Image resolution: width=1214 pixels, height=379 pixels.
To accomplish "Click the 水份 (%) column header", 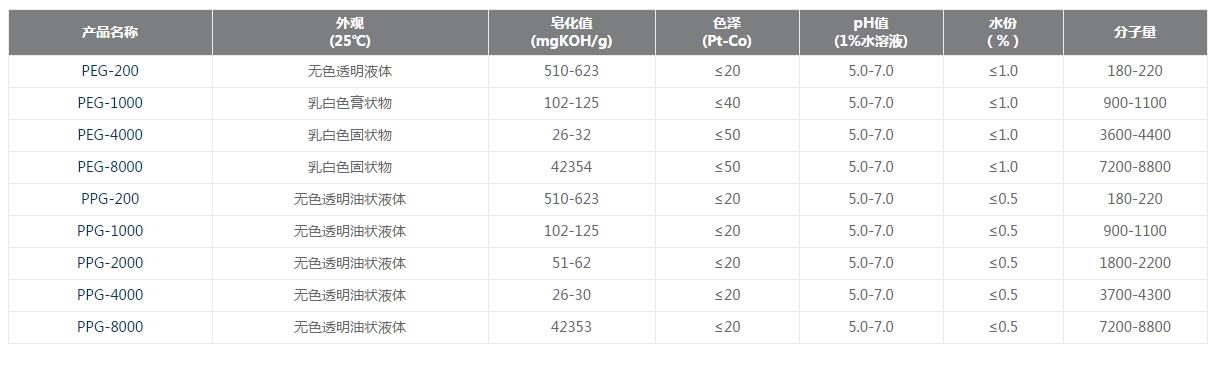I will point(1003,32).
